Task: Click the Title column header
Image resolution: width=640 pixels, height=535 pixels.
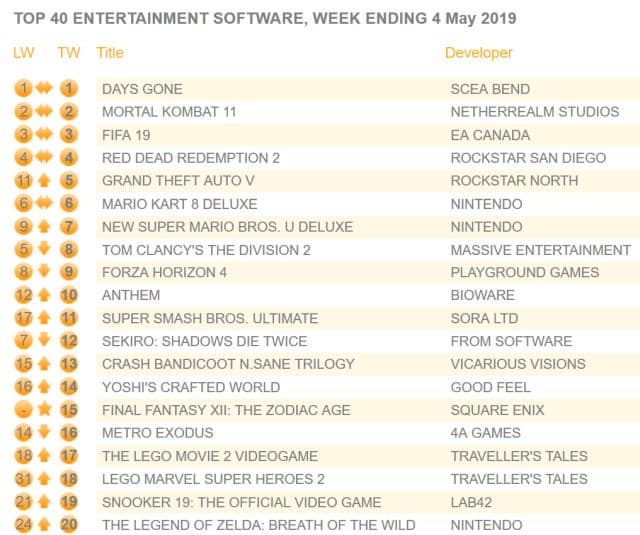Action: [x=110, y=52]
